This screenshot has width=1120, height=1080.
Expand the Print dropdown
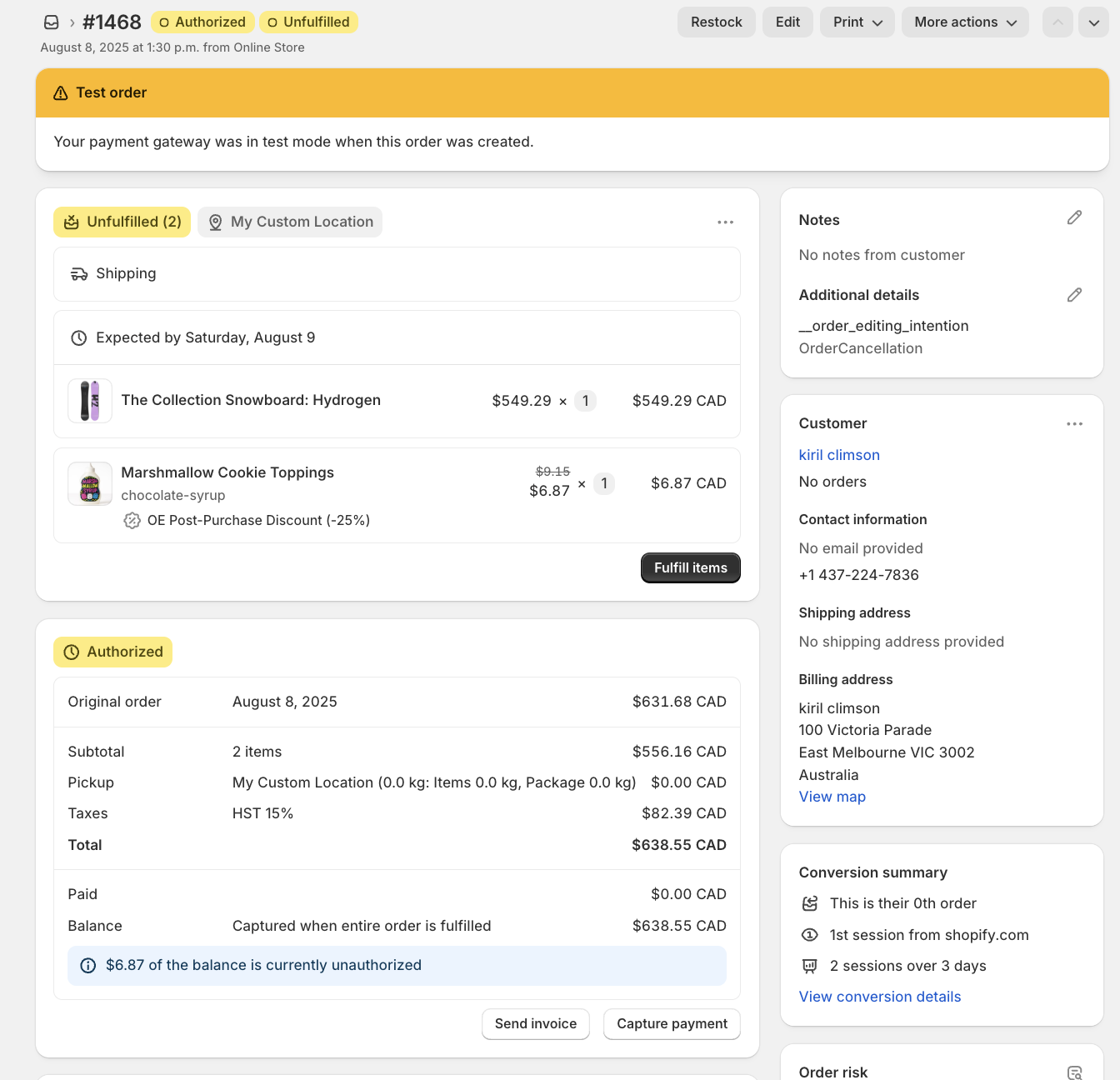click(x=857, y=22)
